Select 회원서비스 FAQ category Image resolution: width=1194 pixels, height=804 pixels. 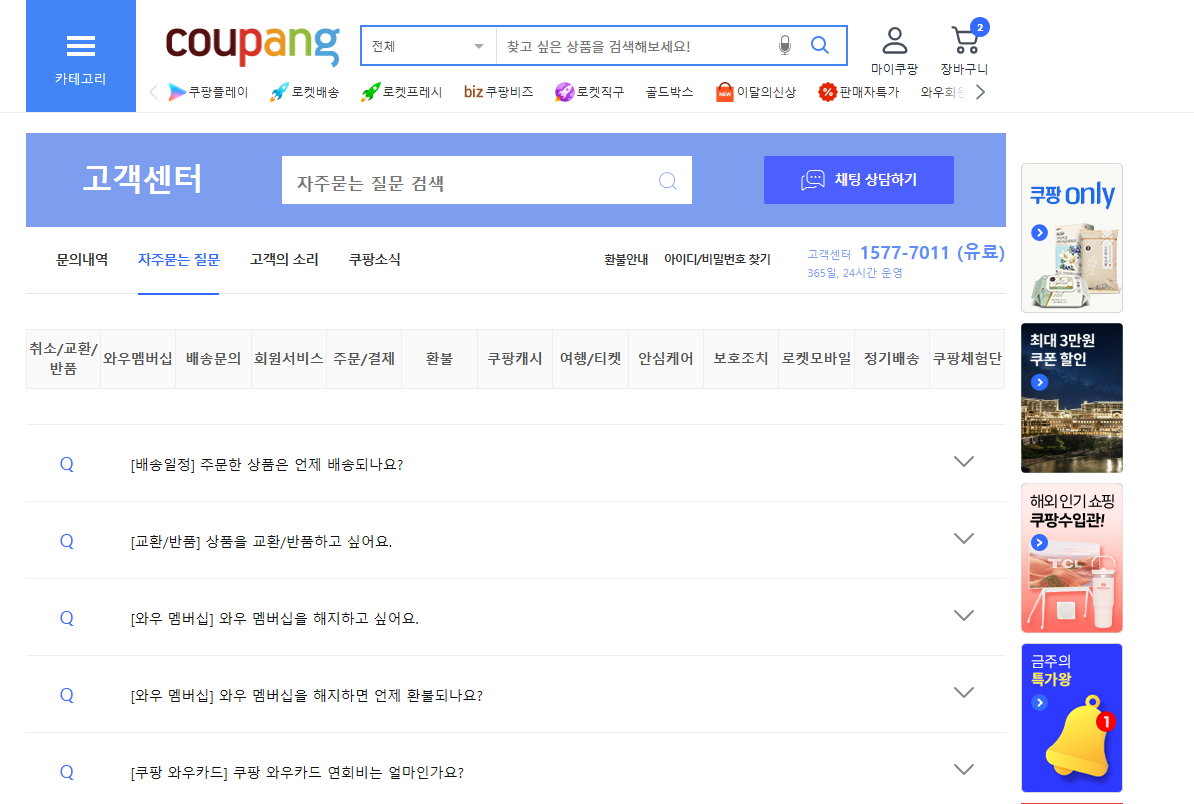(x=289, y=359)
